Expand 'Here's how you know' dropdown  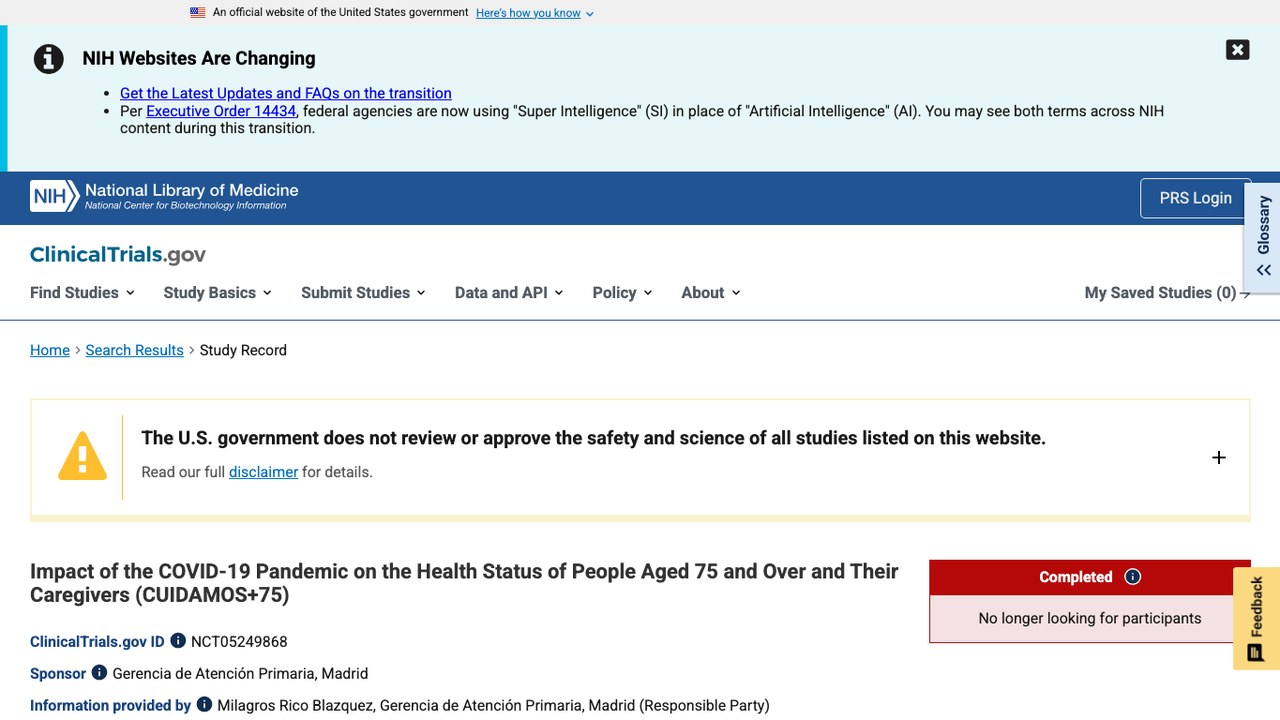535,13
